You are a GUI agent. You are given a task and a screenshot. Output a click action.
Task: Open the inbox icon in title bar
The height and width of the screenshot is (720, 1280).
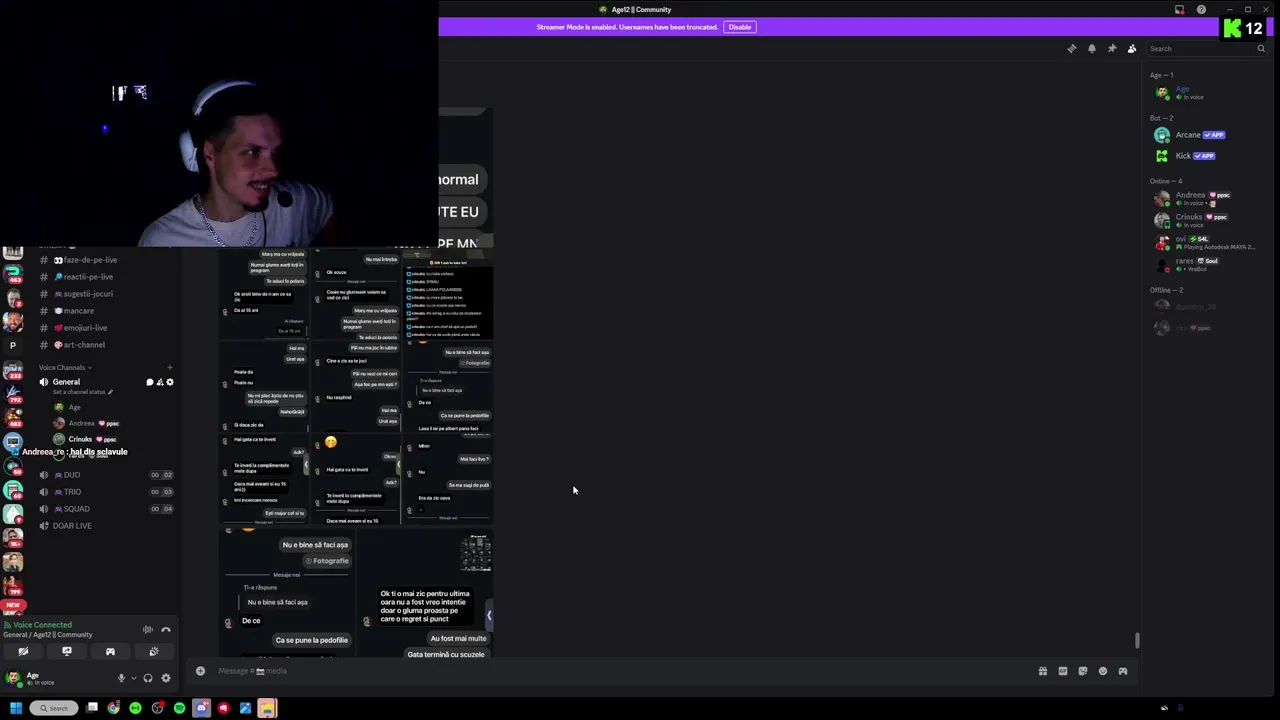(x=1179, y=10)
